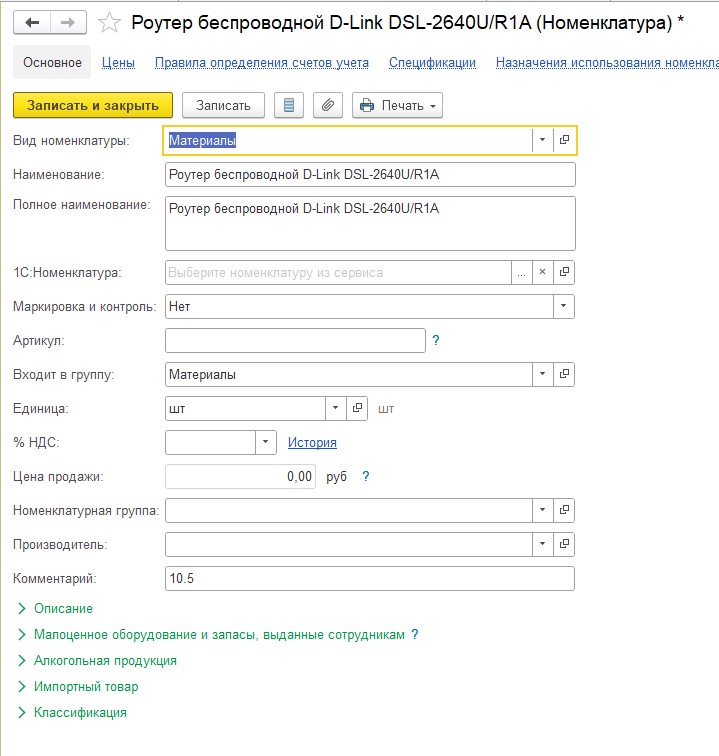Open the Номенклатурная группа dropdown arrow
The width and height of the screenshot is (719, 756).
tap(543, 510)
